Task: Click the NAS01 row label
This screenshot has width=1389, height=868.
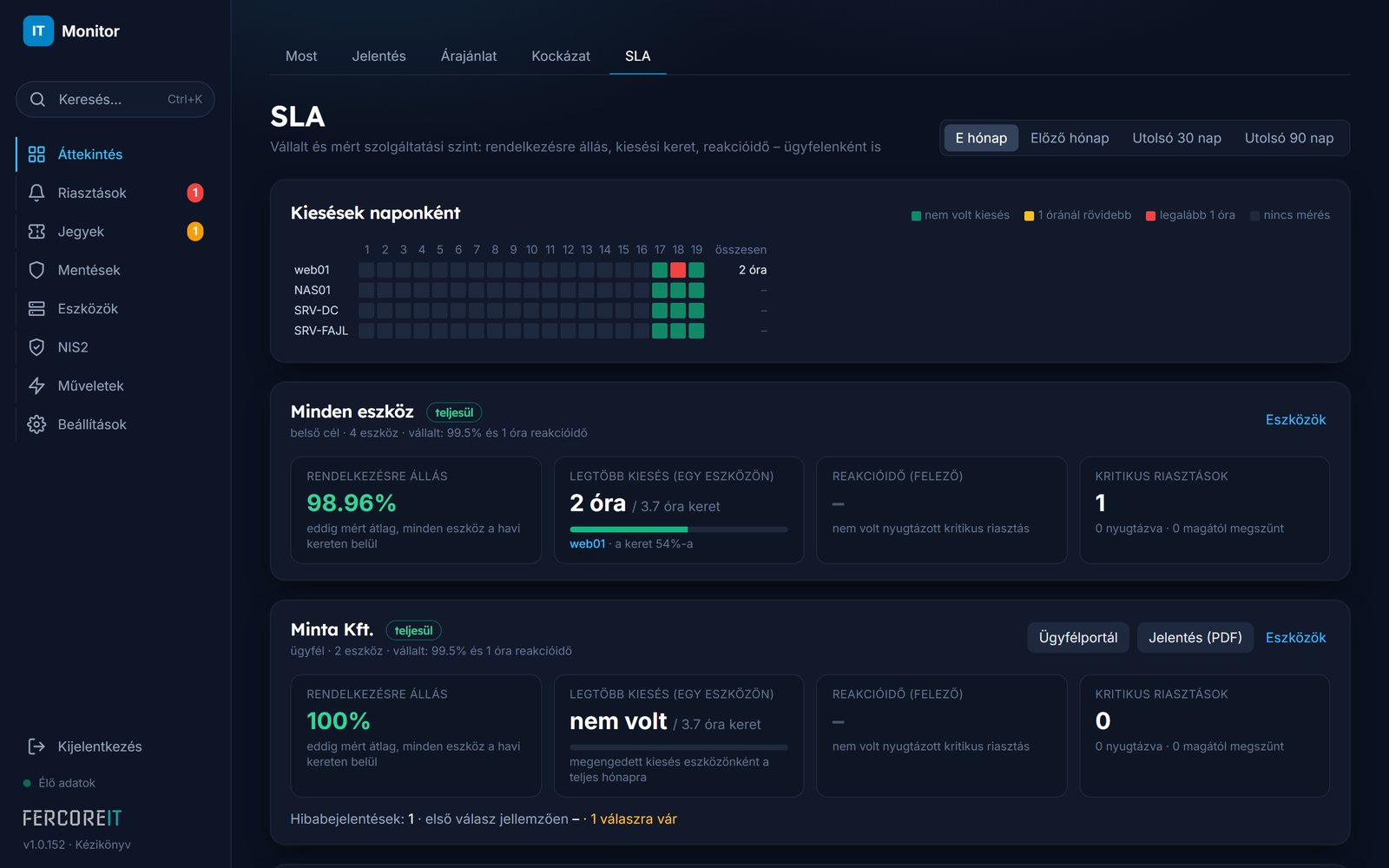Action: (x=313, y=290)
